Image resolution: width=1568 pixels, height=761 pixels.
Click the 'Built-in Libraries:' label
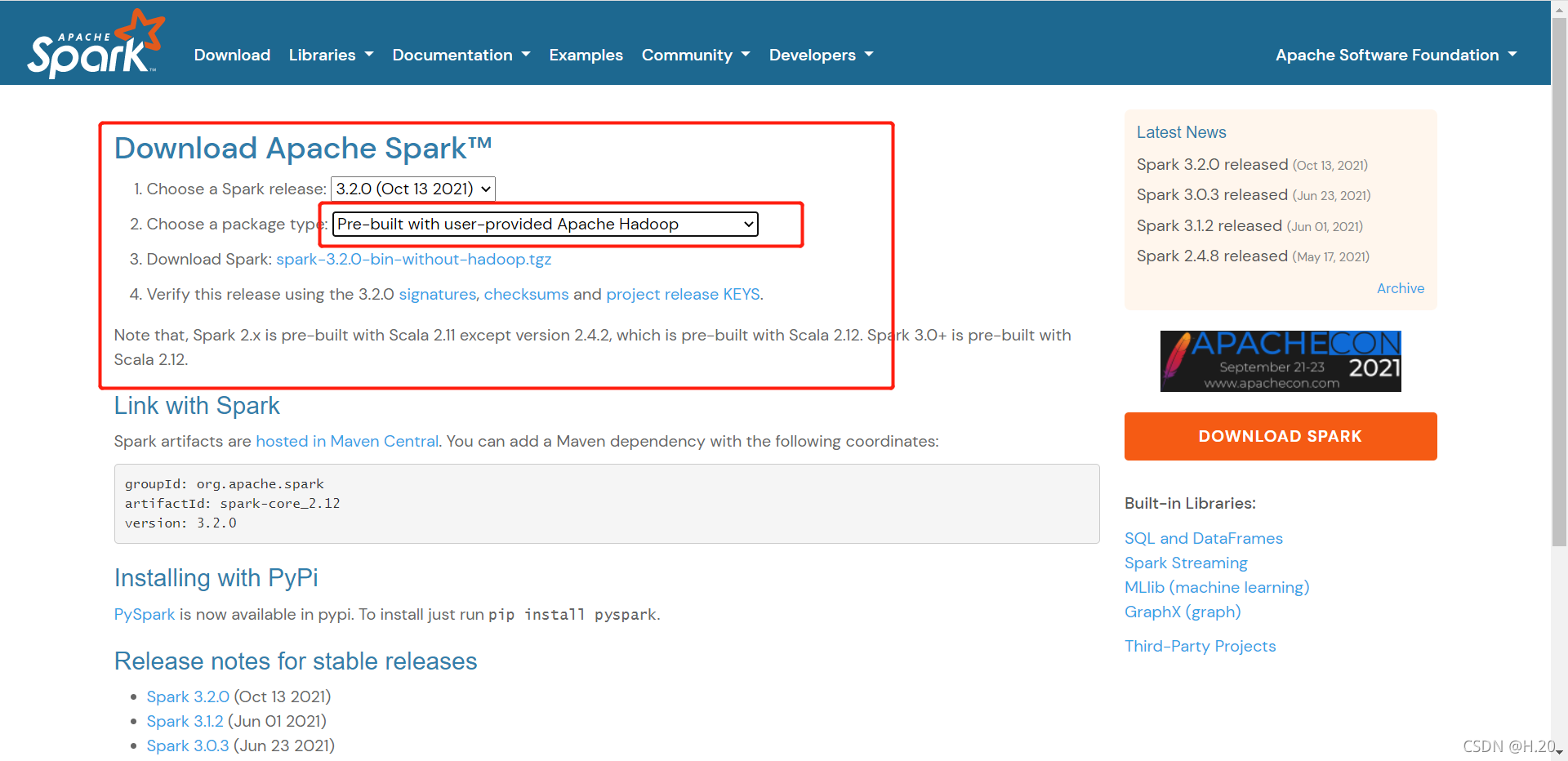(x=1190, y=503)
